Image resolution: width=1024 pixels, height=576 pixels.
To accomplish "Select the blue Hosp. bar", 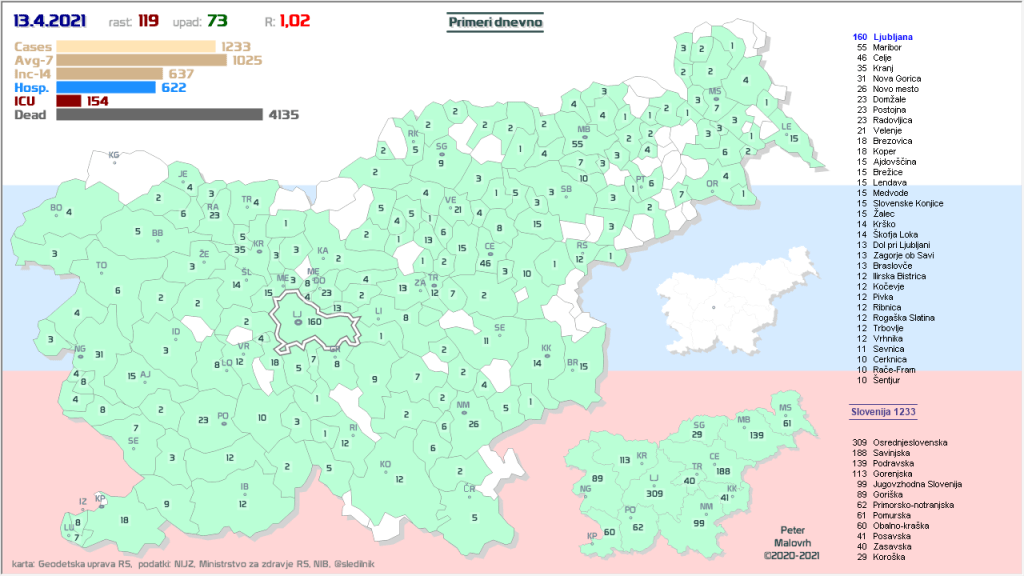I will (107, 88).
